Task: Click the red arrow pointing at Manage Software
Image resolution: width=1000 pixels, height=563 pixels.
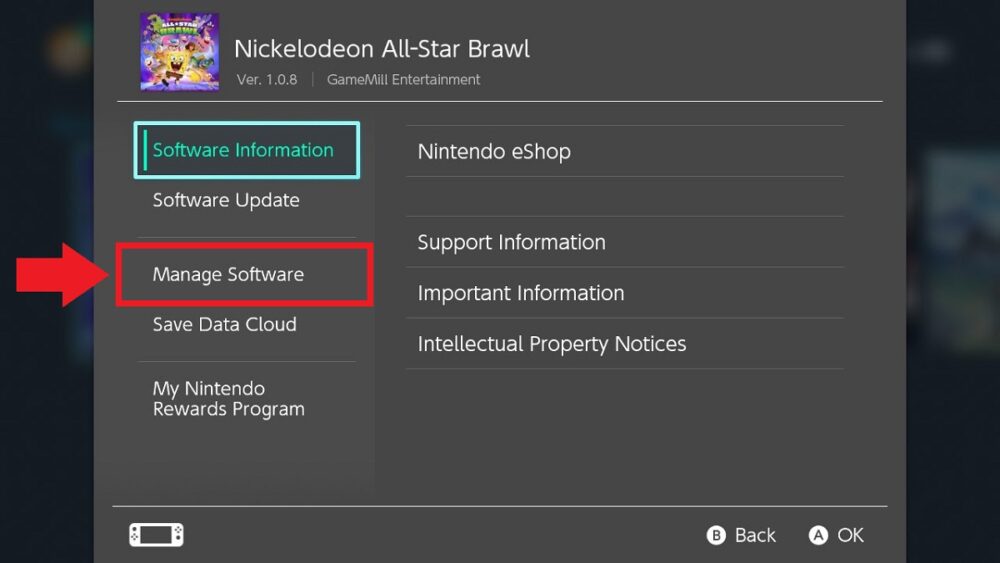Action: 62,274
